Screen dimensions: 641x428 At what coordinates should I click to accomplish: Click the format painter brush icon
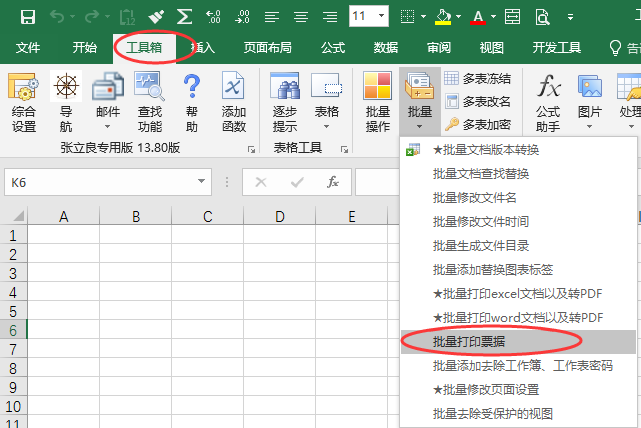click(x=156, y=17)
